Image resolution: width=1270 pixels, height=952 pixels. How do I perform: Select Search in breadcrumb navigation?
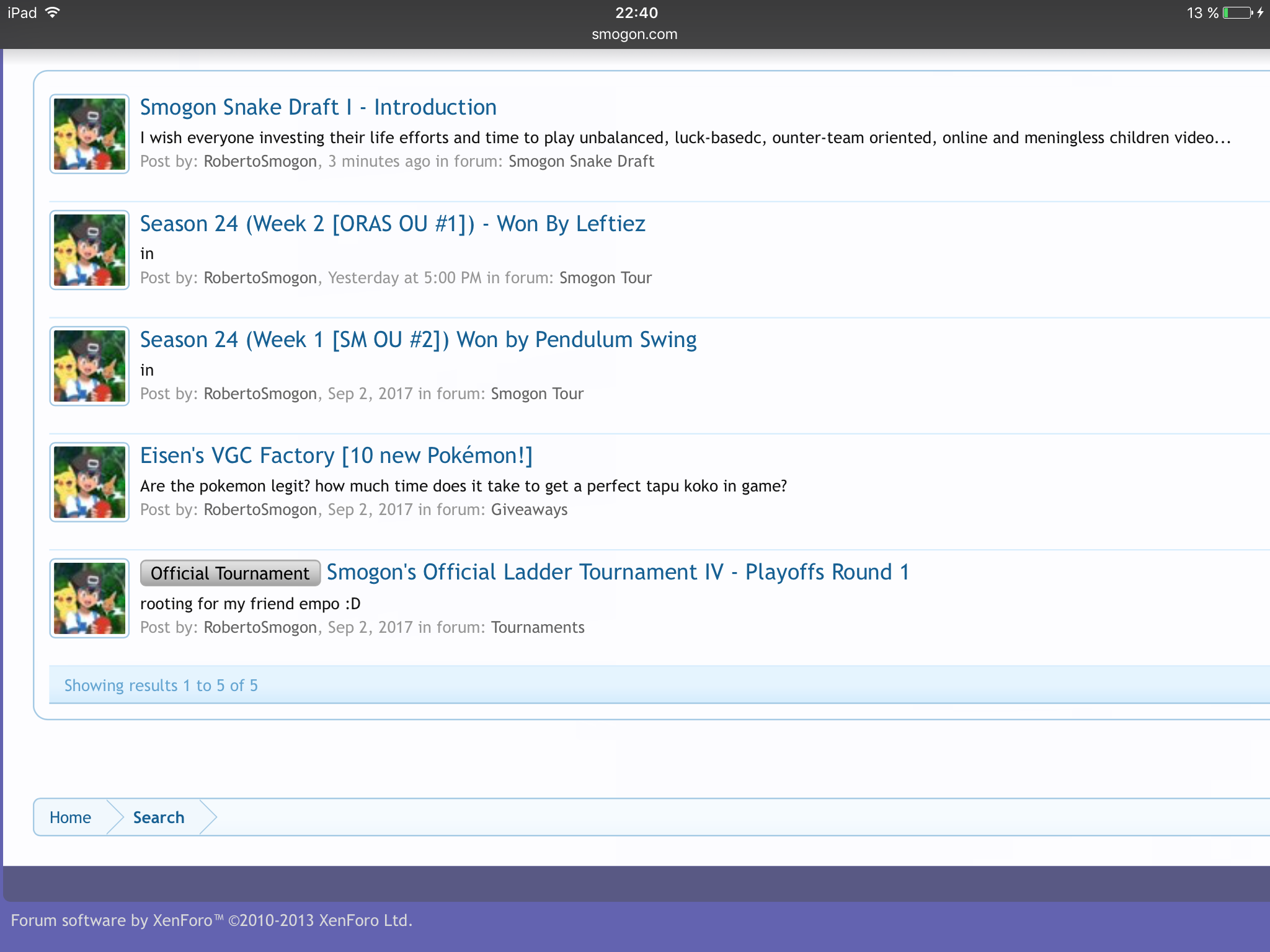(x=159, y=818)
